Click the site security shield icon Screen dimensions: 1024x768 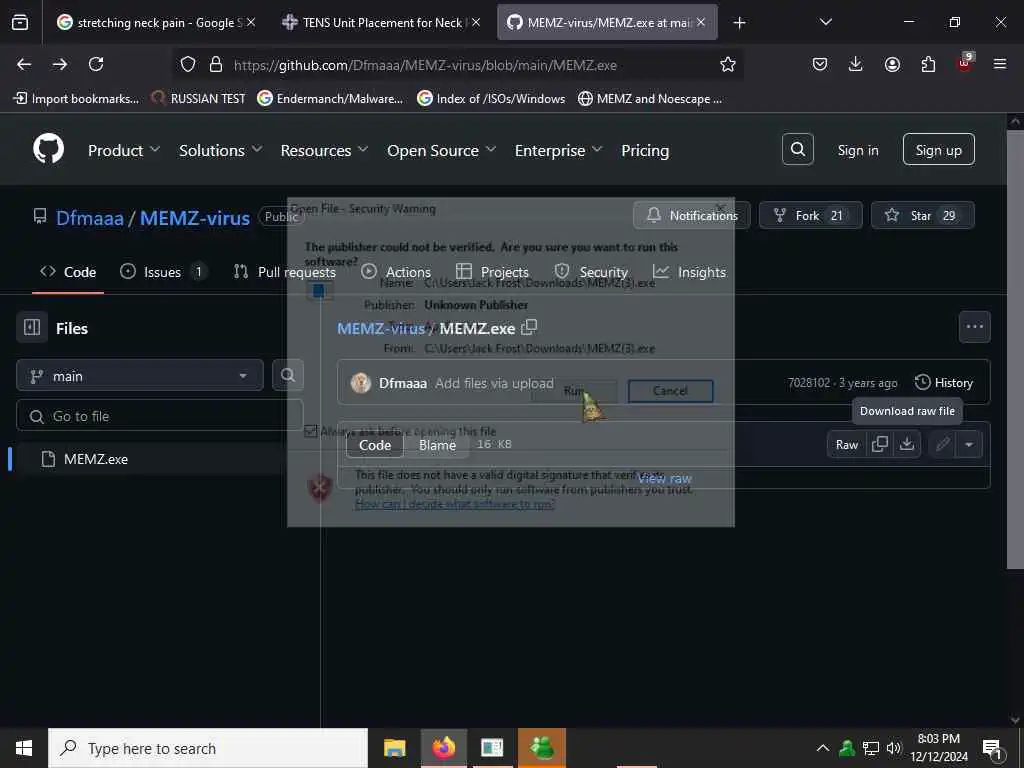(x=188, y=64)
